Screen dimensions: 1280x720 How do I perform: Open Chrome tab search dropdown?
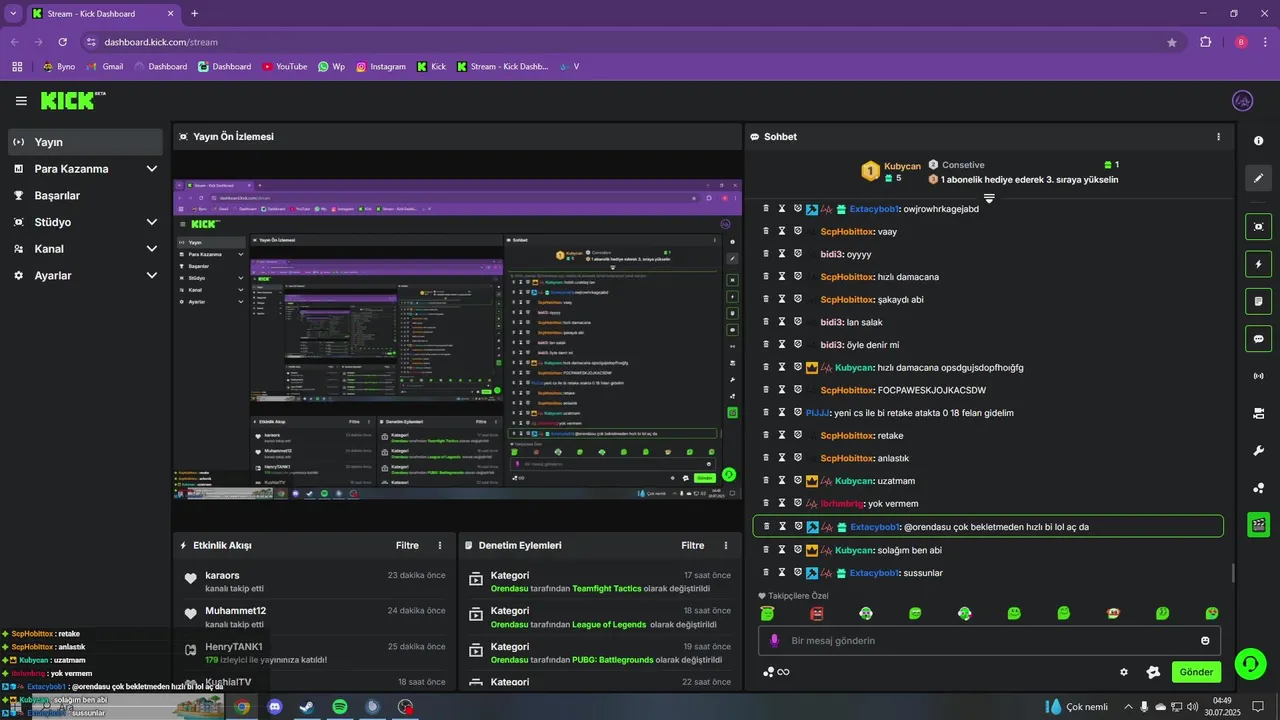coord(13,13)
